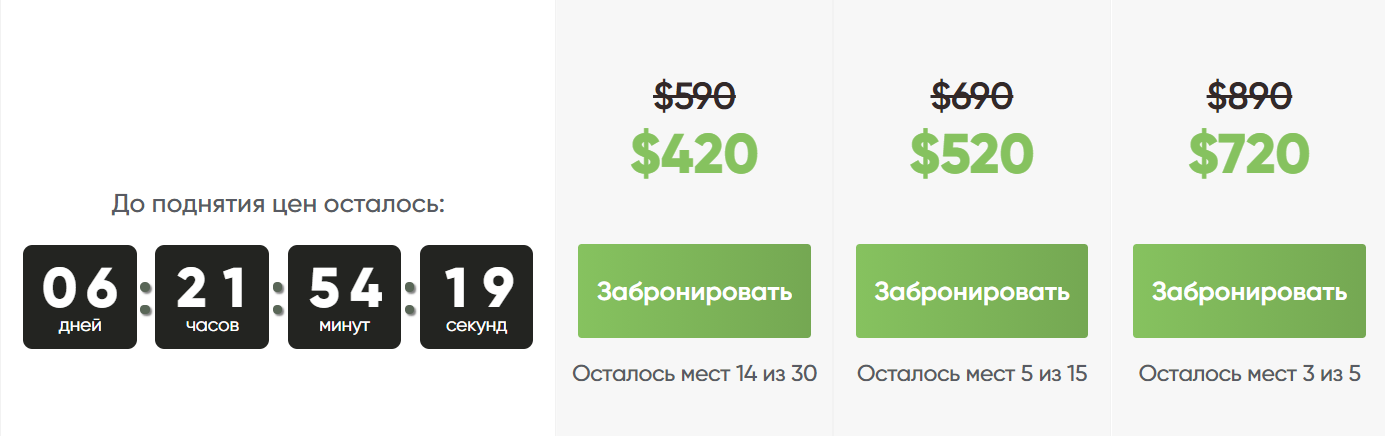Viewport: 1385px width, 436px height.
Task: Click the green $420 price
Action: (694, 154)
